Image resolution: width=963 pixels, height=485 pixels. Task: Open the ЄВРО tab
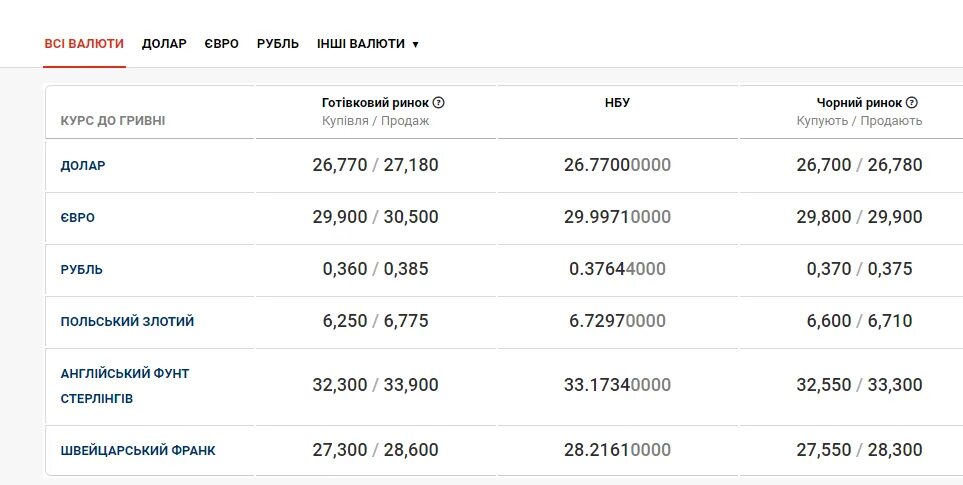click(x=222, y=44)
